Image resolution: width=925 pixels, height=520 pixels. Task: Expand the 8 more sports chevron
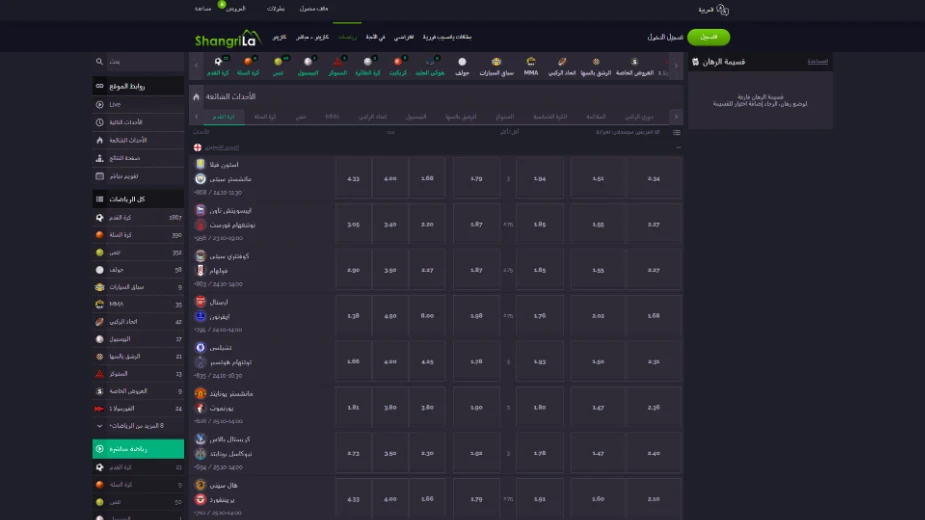click(99, 426)
